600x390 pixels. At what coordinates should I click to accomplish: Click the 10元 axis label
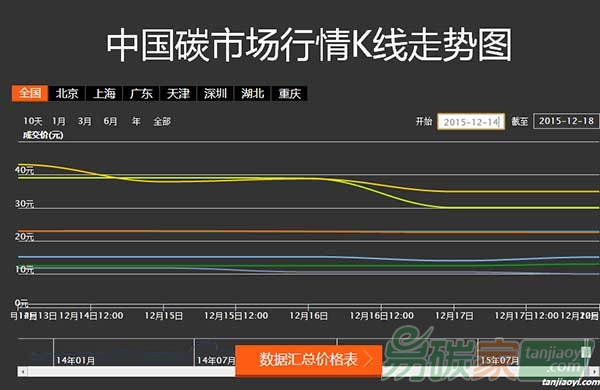click(x=24, y=269)
